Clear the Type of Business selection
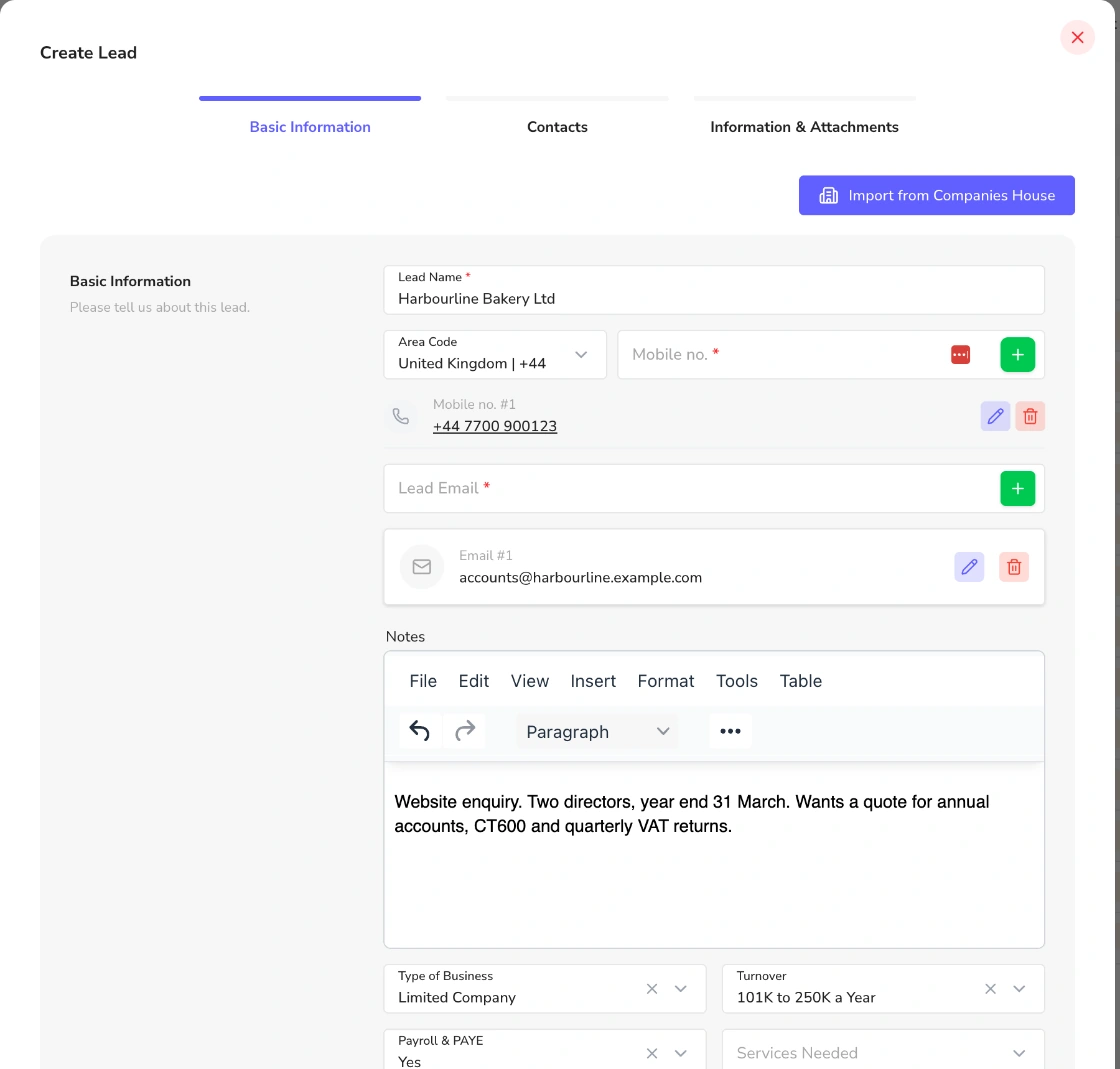The width and height of the screenshot is (1120, 1069). [651, 989]
